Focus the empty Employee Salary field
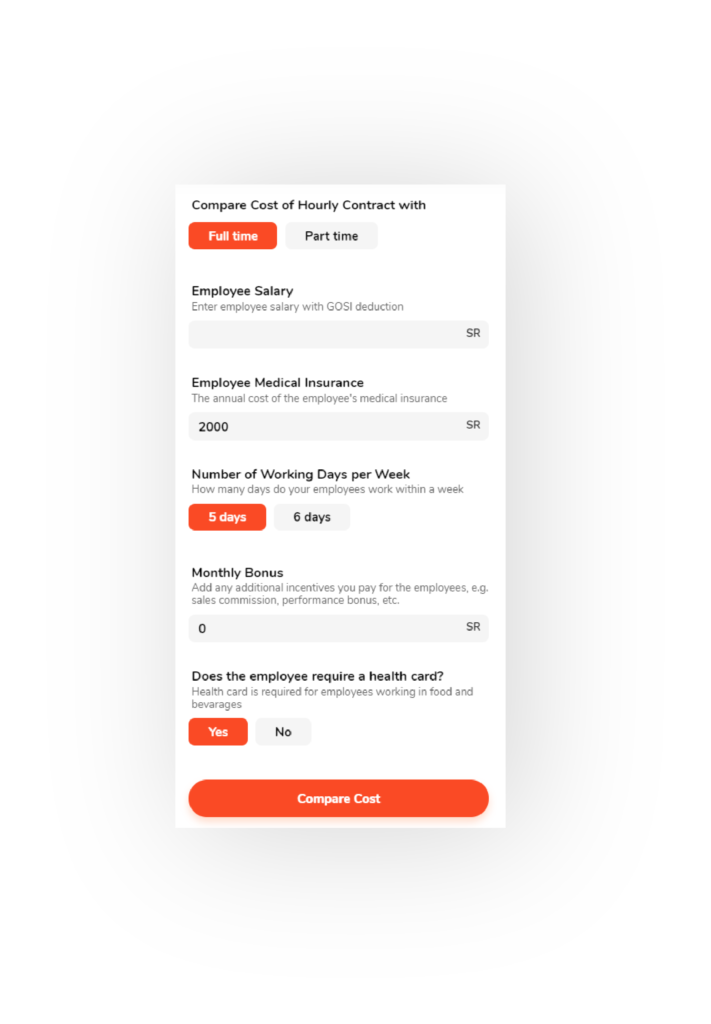This screenshot has width=711, height=1024. click(x=338, y=334)
